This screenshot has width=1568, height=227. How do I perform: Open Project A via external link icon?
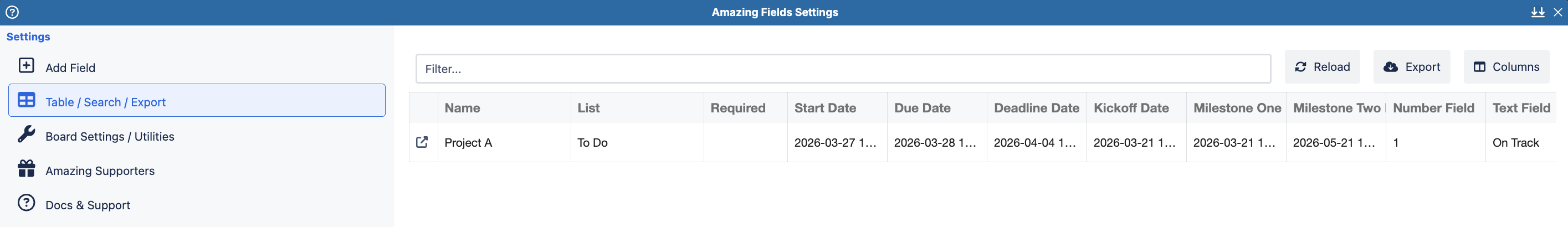point(422,142)
